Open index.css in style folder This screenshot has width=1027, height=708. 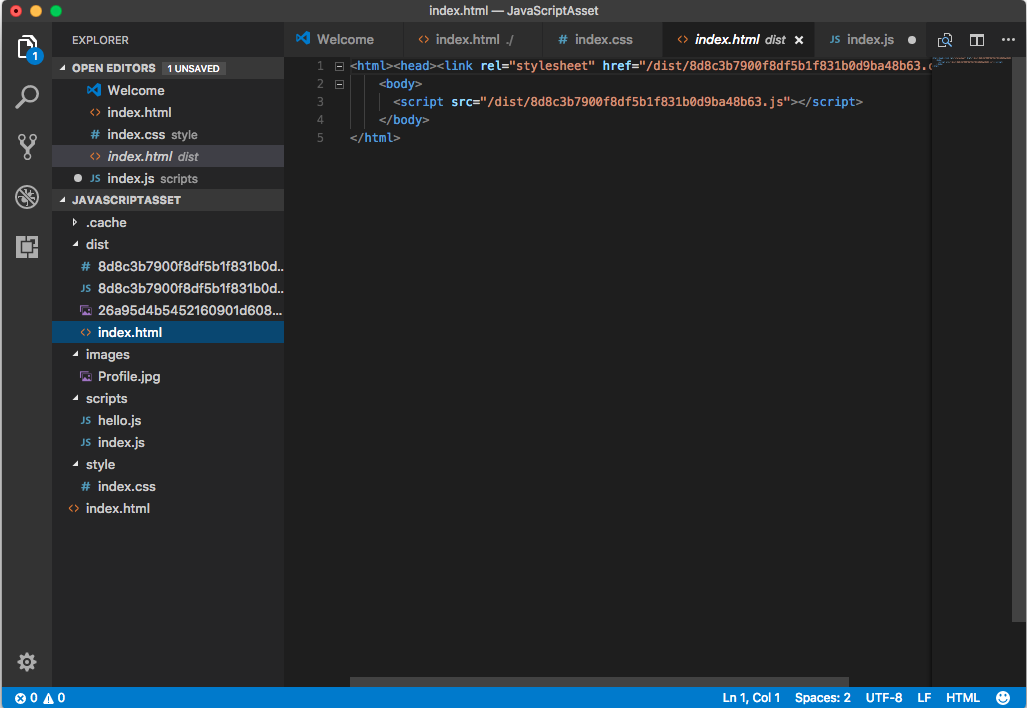point(168,487)
